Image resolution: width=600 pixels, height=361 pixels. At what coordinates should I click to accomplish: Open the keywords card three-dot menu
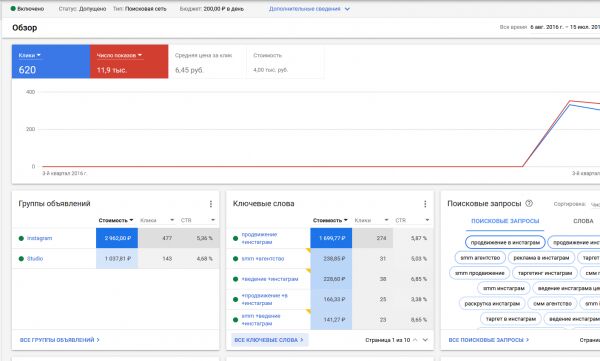pyautogui.click(x=425, y=204)
